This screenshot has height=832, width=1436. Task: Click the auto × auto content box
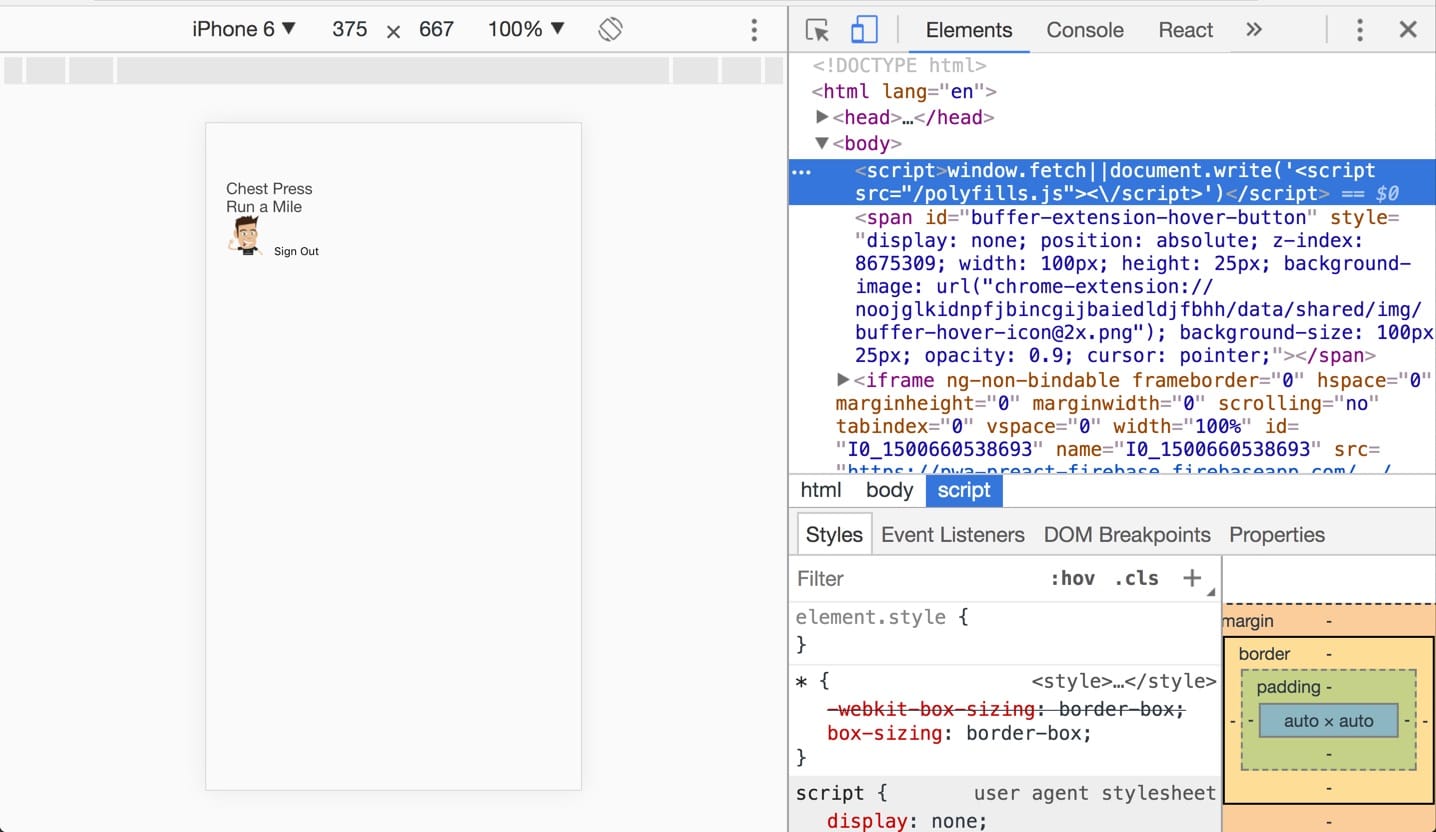tap(1328, 721)
